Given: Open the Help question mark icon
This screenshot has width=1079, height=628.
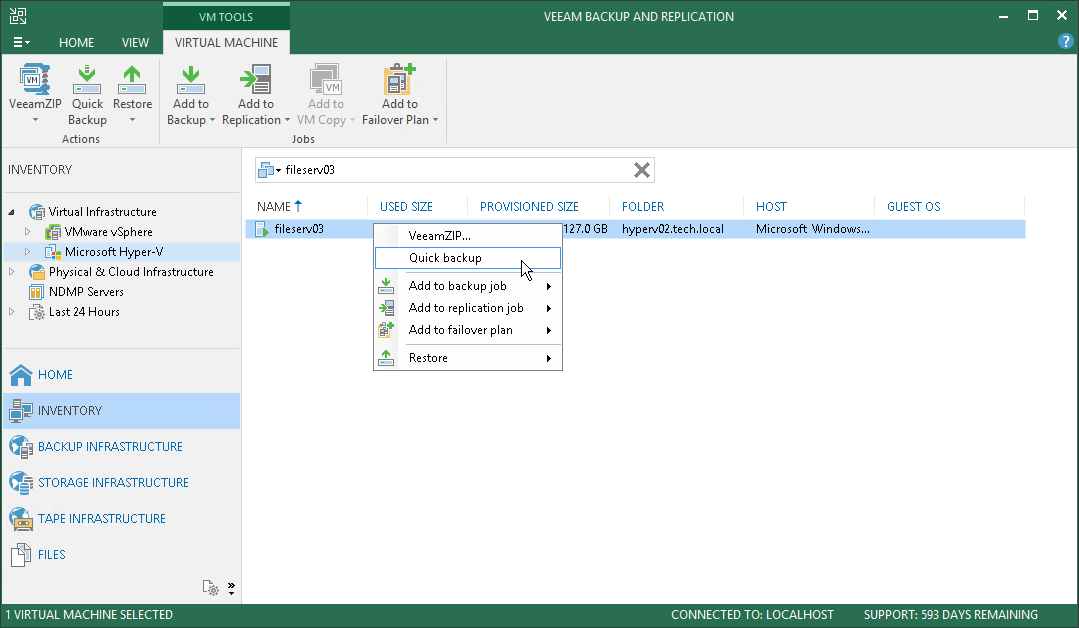Looking at the screenshot, I should coord(1065,42).
